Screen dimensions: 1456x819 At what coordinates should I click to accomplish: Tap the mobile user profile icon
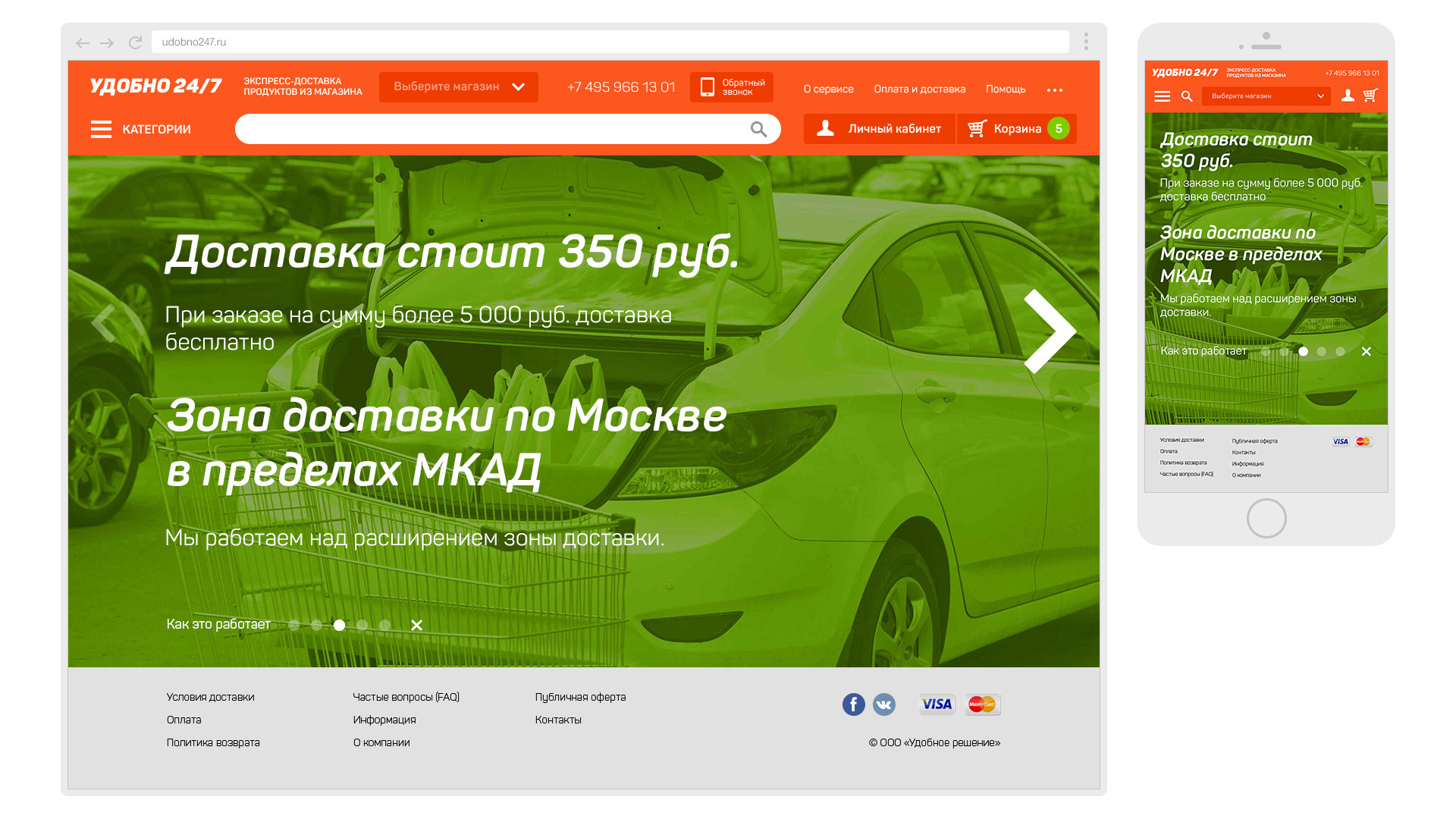point(1348,96)
